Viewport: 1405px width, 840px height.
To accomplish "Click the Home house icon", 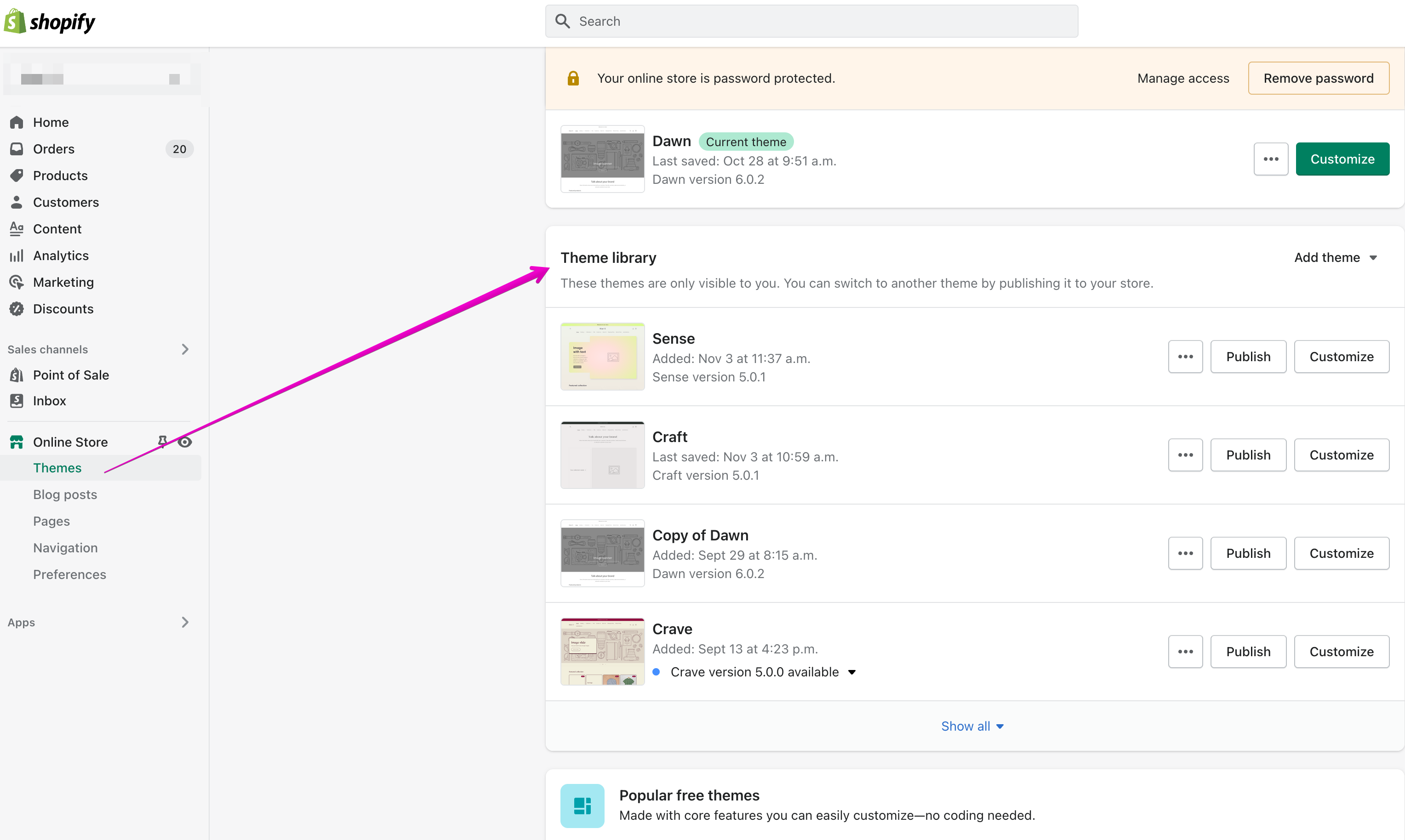I will (x=17, y=122).
